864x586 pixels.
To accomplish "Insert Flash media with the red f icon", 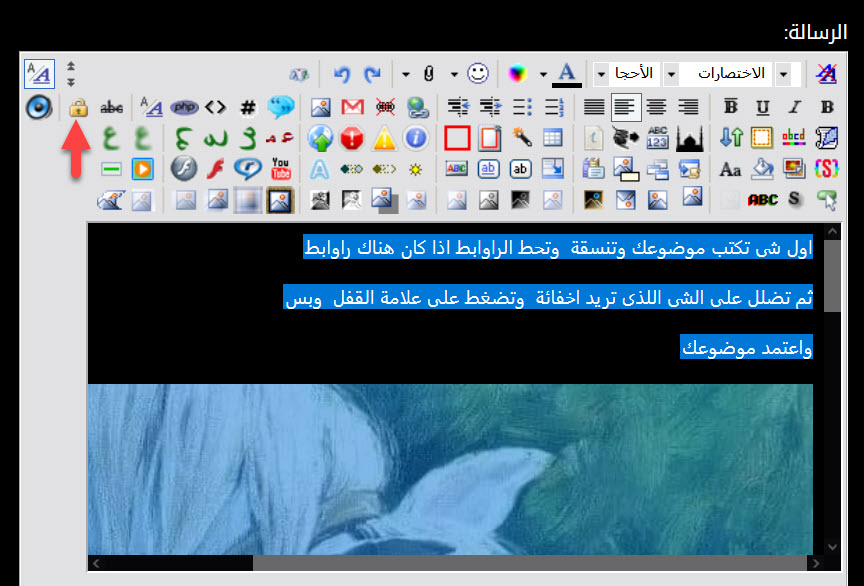I will [x=214, y=168].
